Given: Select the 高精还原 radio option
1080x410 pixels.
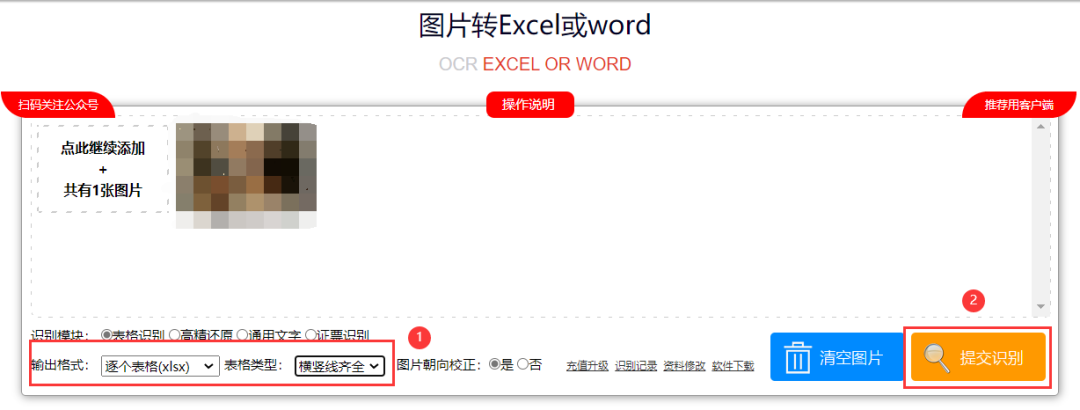Looking at the screenshot, I should [174, 335].
